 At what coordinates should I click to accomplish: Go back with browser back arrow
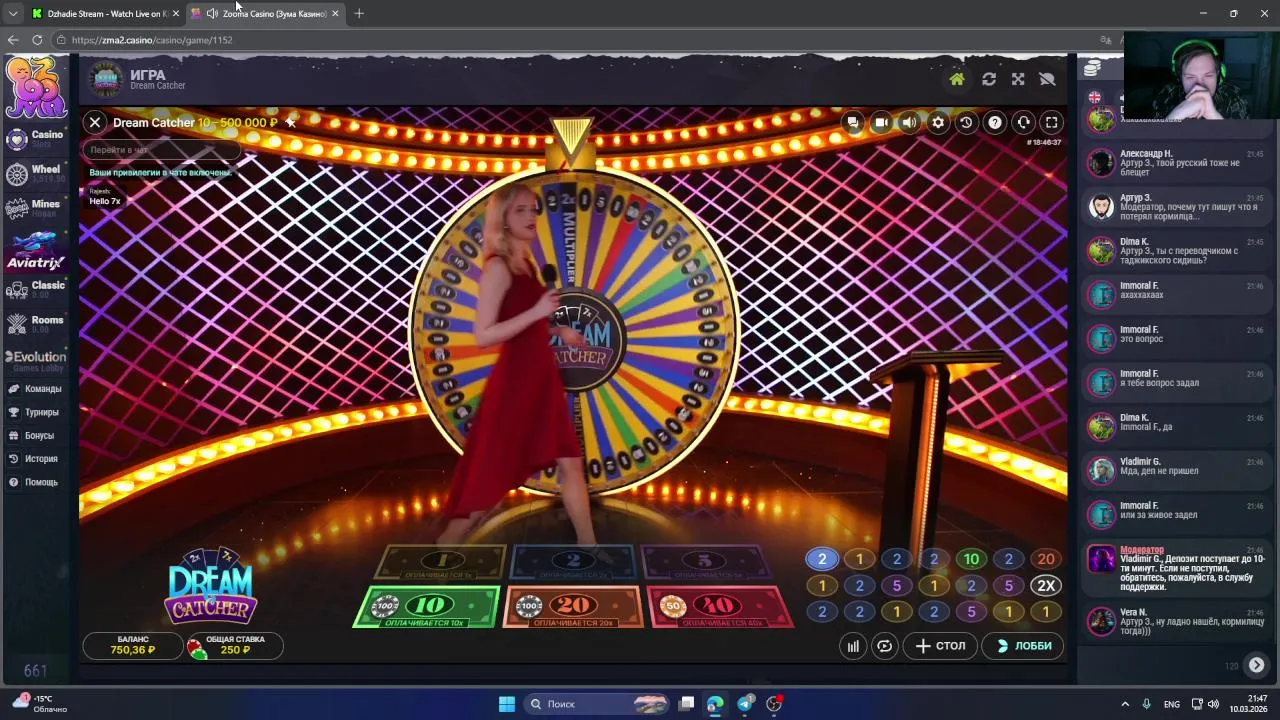(x=13, y=40)
